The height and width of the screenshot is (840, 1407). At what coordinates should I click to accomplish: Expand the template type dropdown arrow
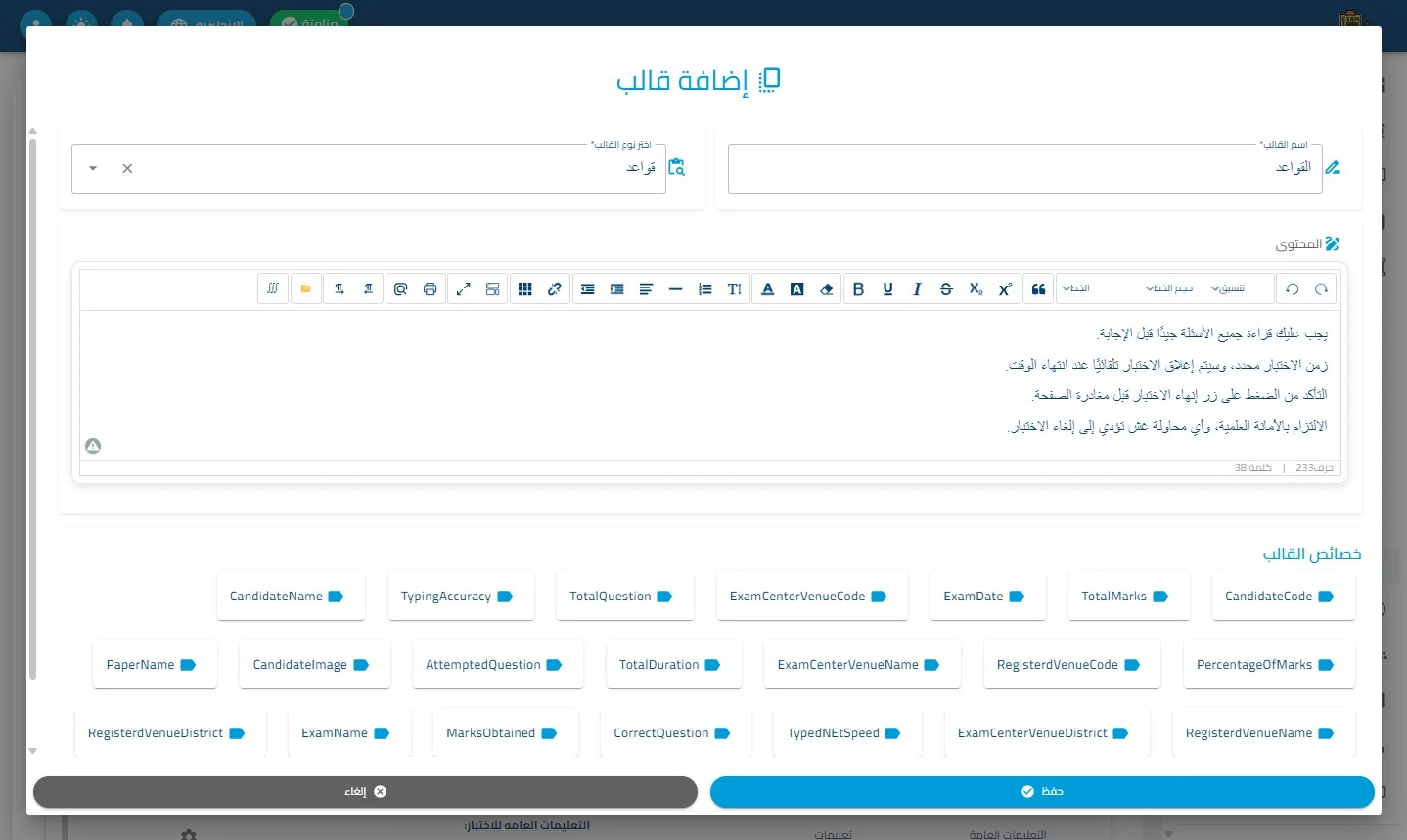click(93, 169)
